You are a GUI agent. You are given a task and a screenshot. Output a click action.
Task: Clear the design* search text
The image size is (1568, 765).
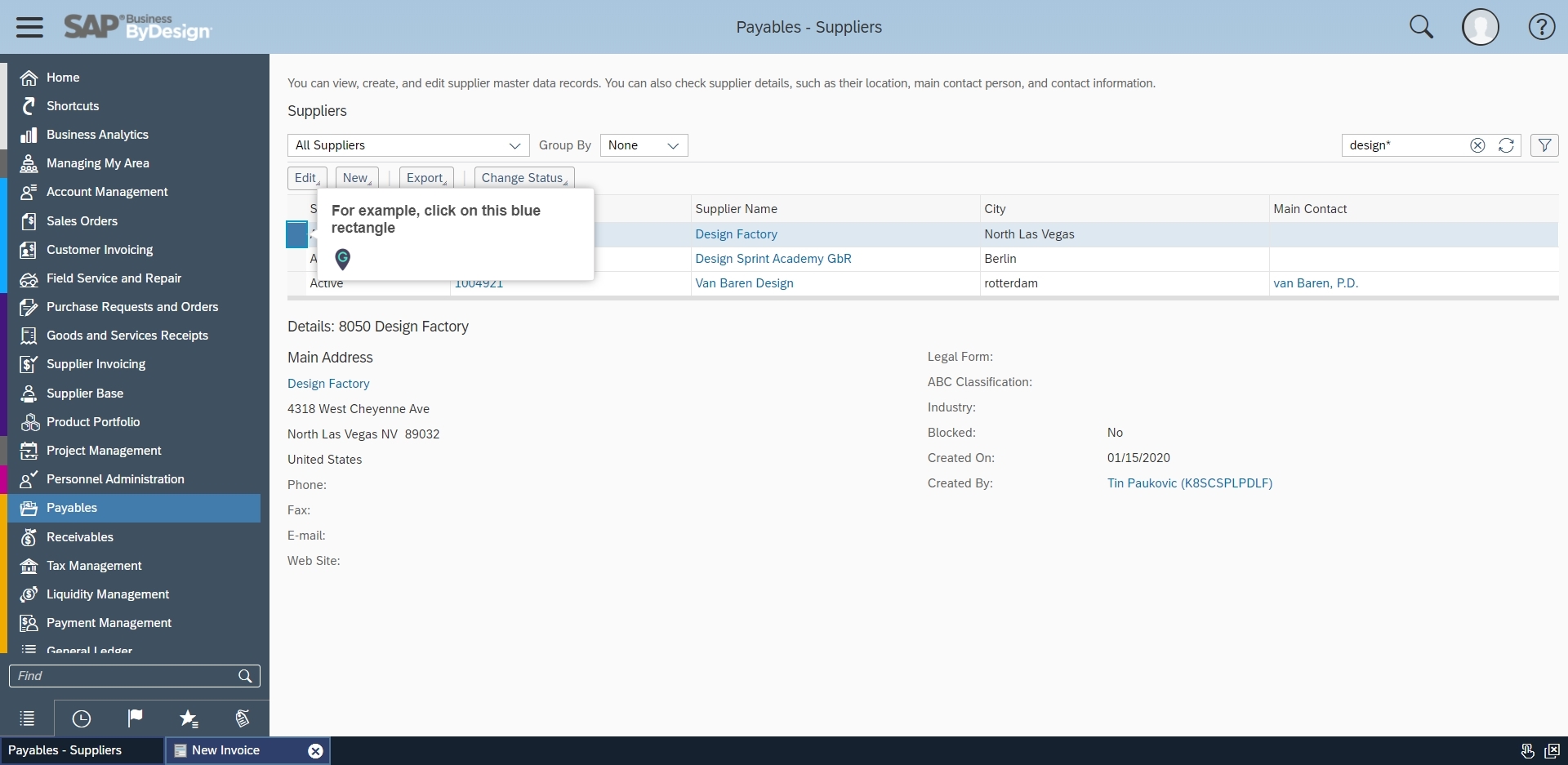point(1477,145)
